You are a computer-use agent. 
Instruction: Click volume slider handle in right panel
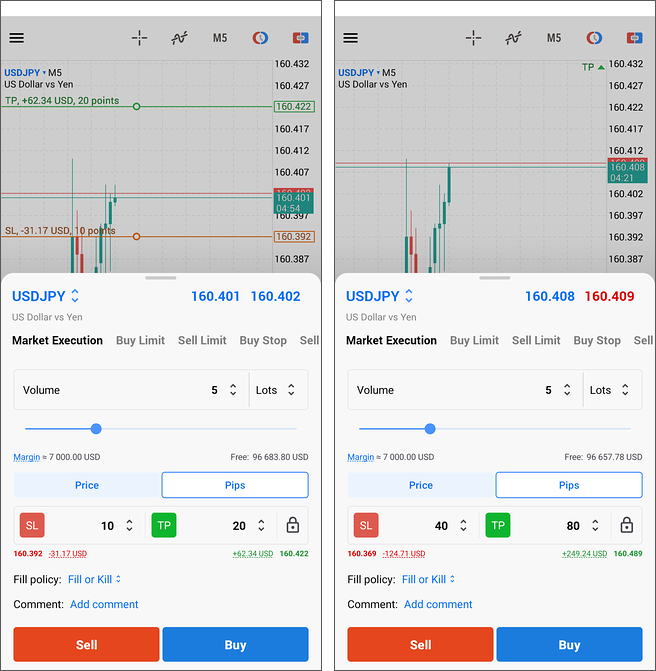point(430,429)
